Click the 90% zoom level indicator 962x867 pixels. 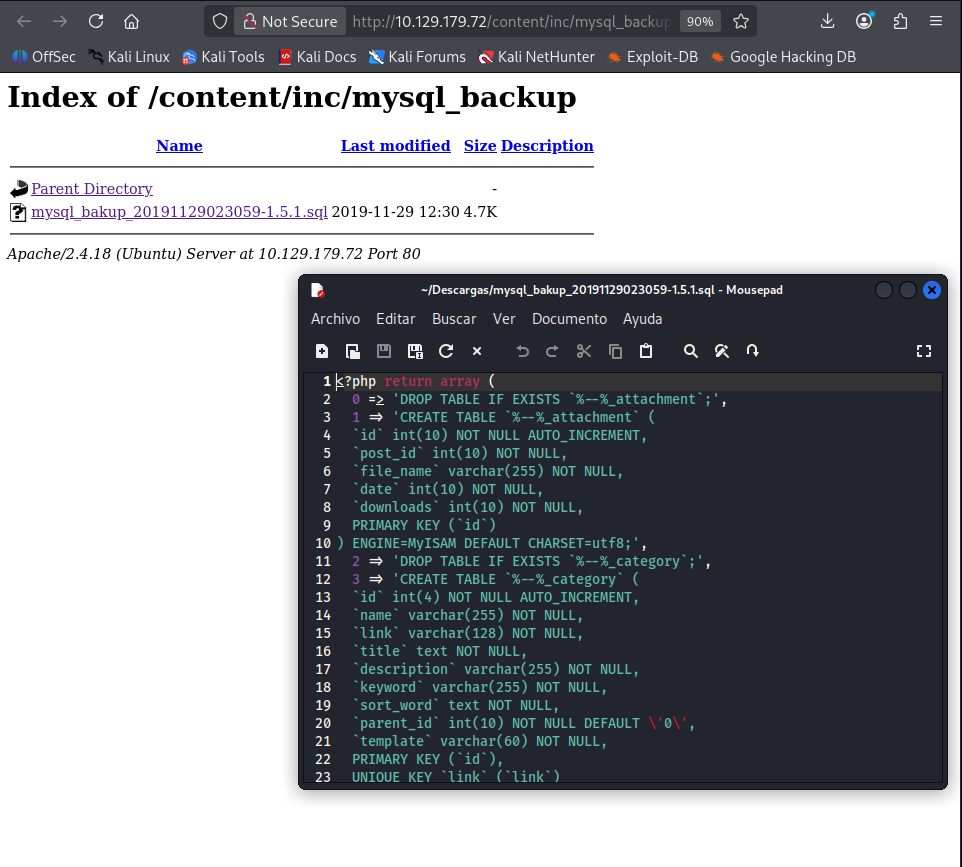[700, 21]
